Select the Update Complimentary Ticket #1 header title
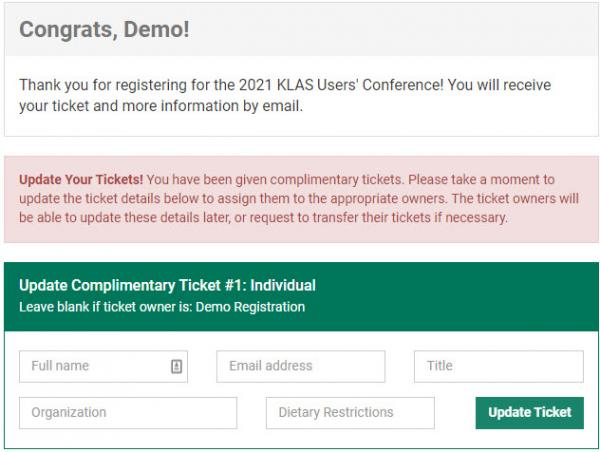This screenshot has width=600, height=452. tap(167, 286)
